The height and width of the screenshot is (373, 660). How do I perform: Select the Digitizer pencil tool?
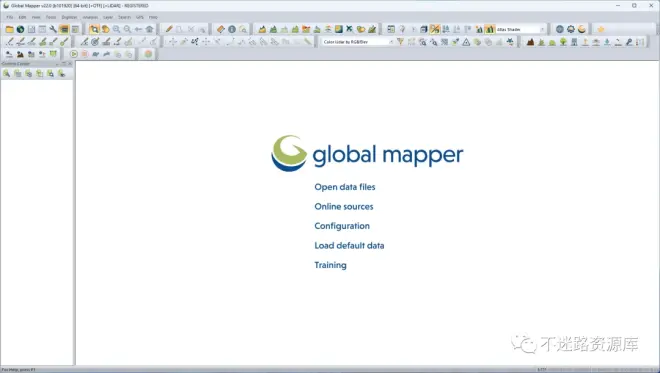(x=169, y=29)
